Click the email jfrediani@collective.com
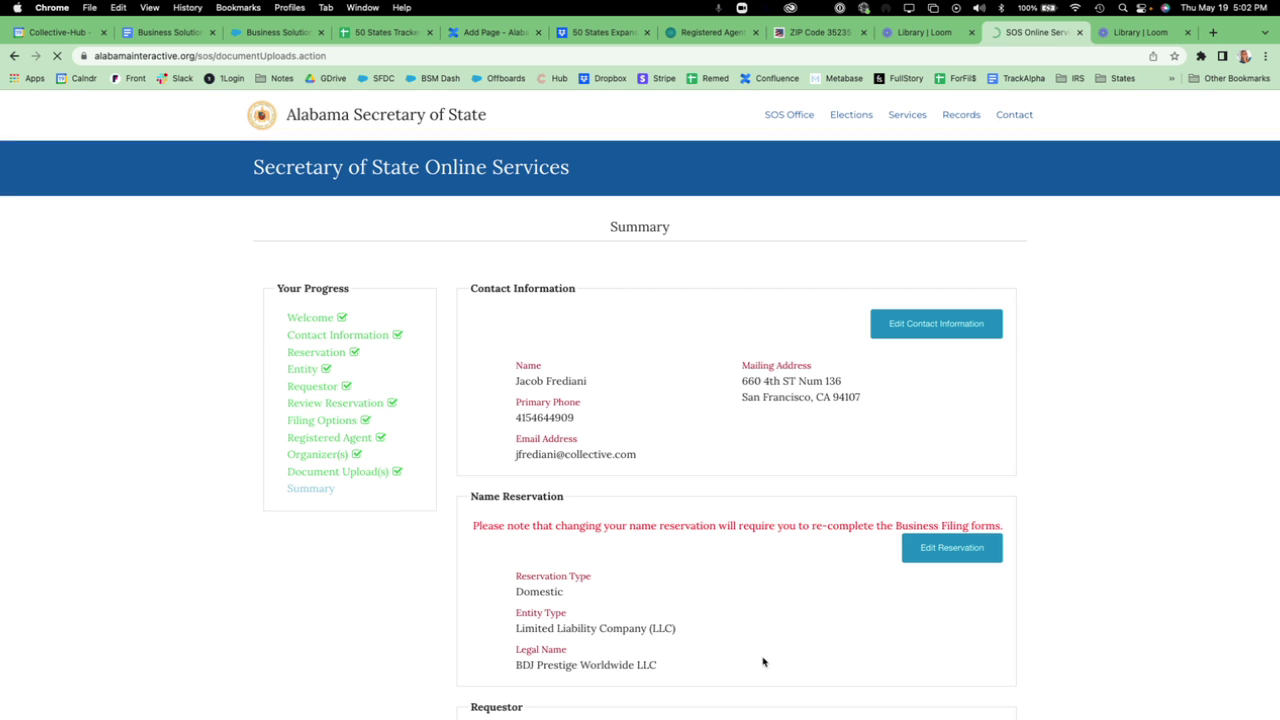The height and width of the screenshot is (720, 1280). (575, 454)
